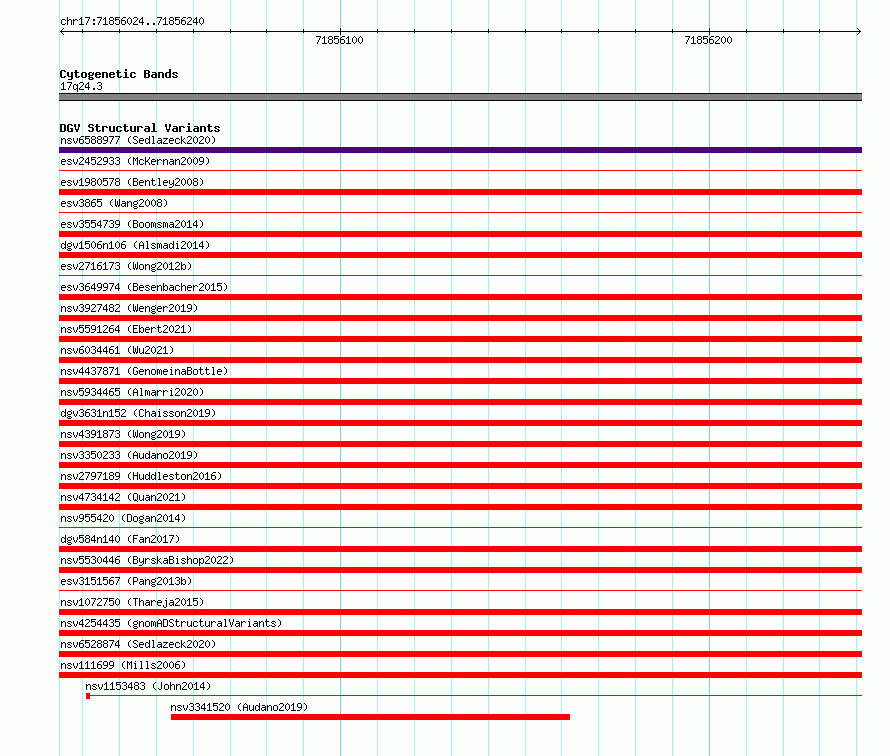890x756 pixels.
Task: Select the nsv4734142 (Quan2021) variant
Action: pos(123,497)
